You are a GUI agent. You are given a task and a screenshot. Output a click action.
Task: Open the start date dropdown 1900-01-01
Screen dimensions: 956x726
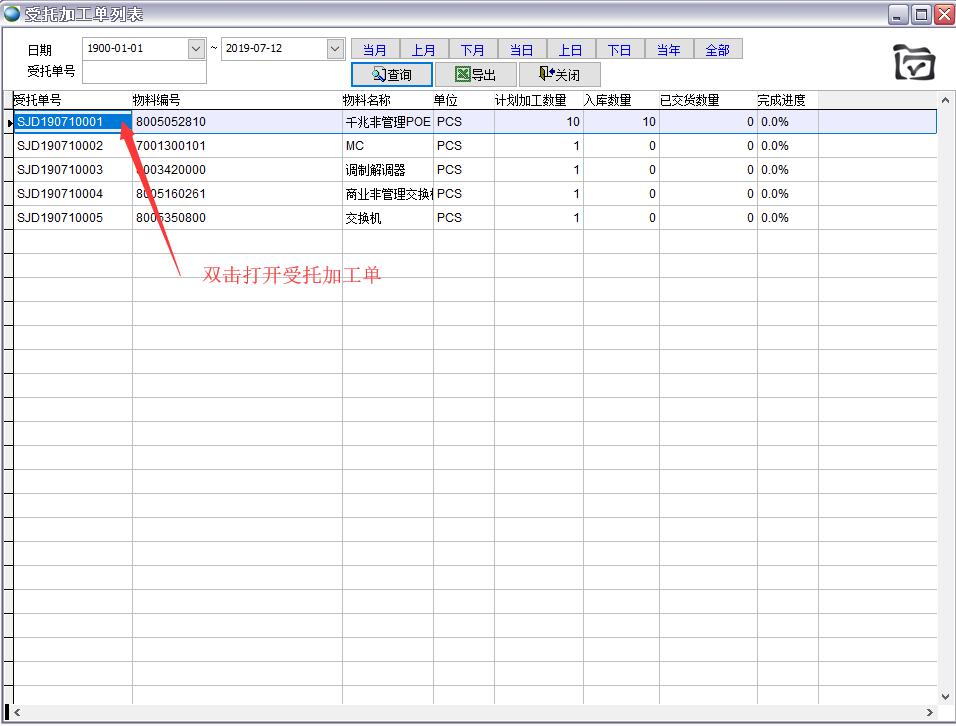point(195,48)
